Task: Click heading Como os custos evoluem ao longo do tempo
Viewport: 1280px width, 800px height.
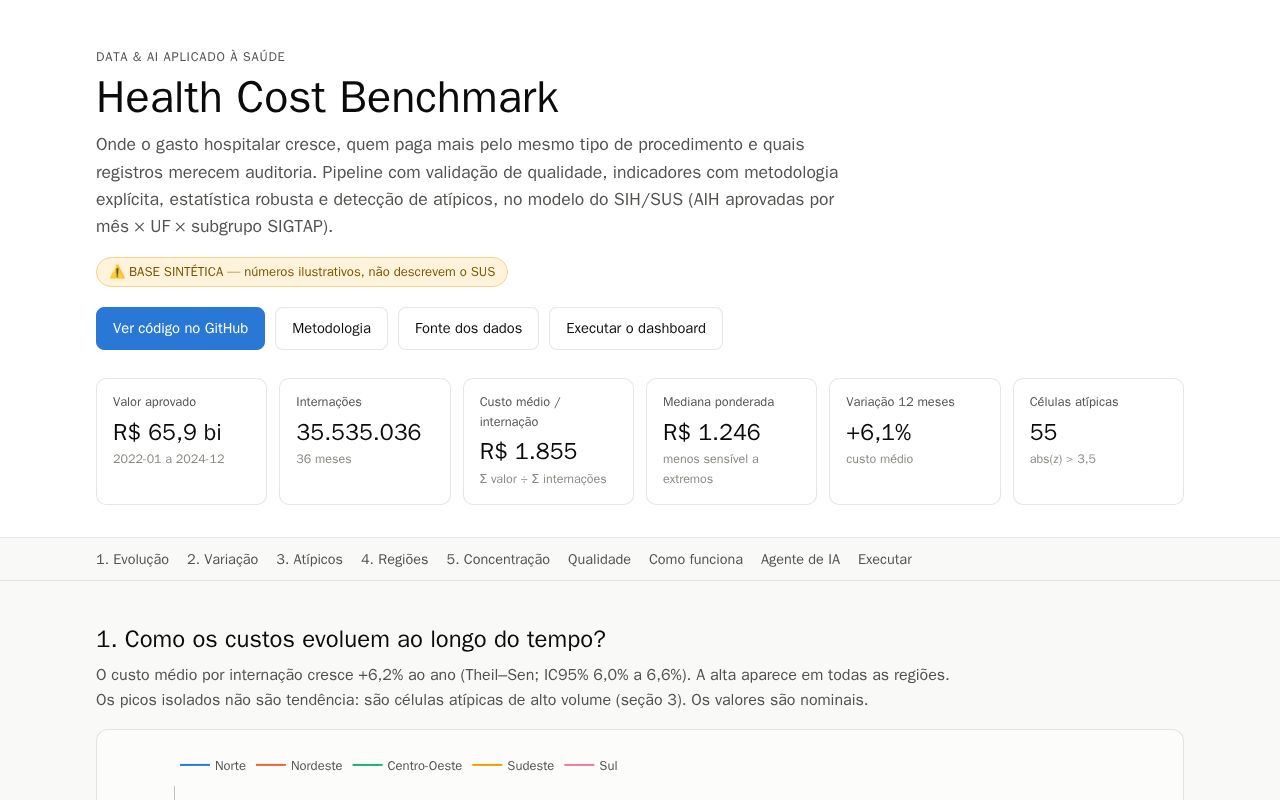Action: tap(351, 639)
